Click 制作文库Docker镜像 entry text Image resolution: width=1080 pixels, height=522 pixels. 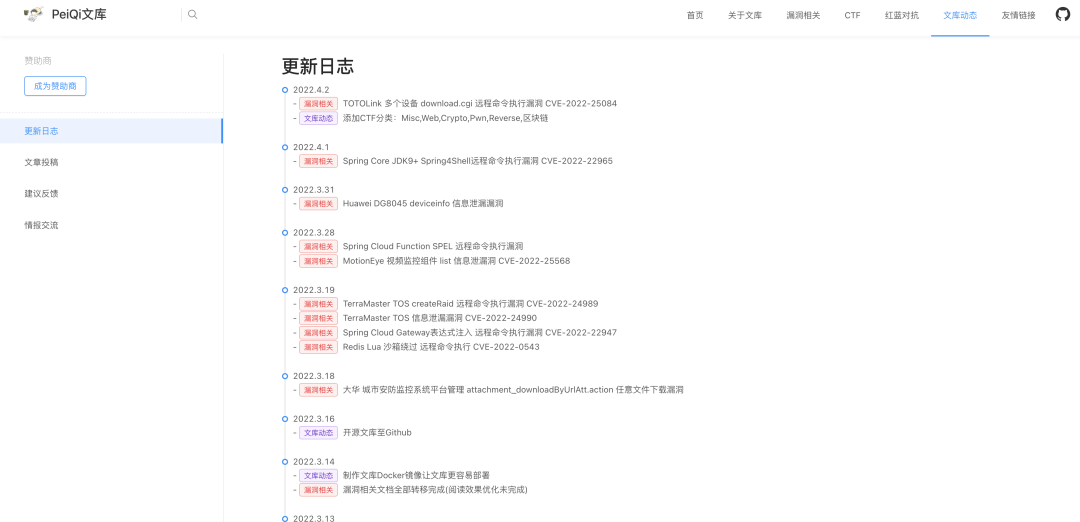coord(417,475)
